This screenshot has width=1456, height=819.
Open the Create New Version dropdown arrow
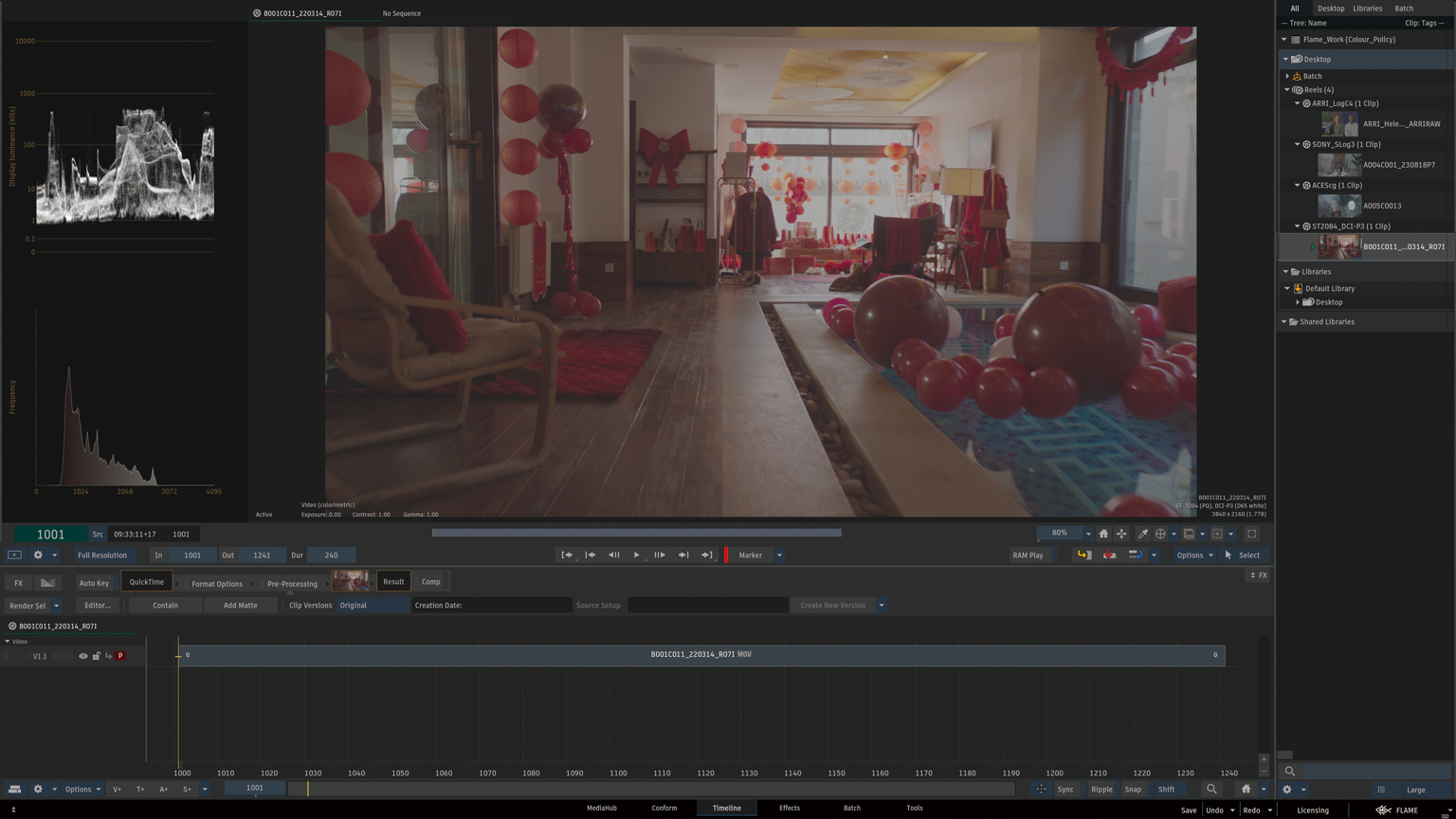(882, 605)
